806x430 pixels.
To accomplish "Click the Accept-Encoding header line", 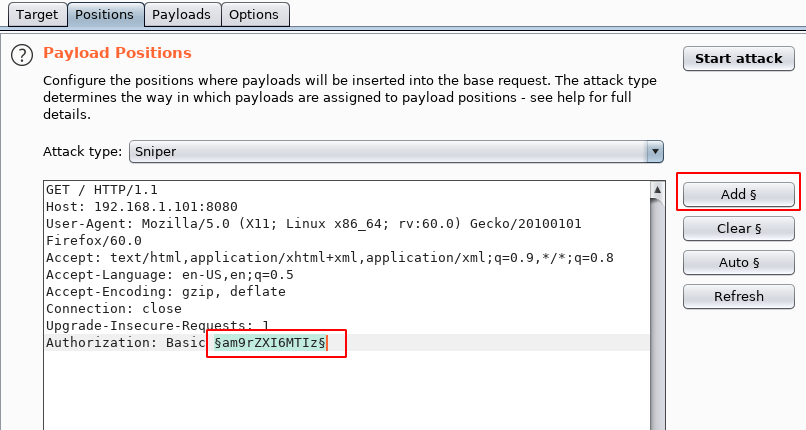I will 166,291.
